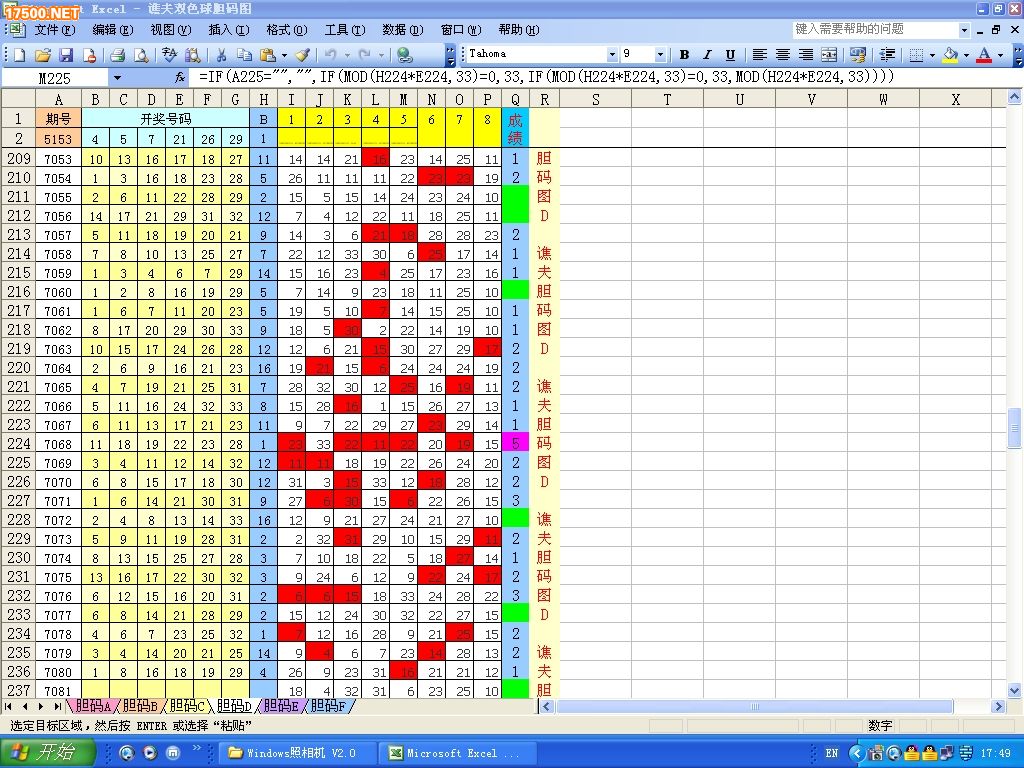
Task: Expand the standard toolbar options chevron
Action: [x=450, y=55]
